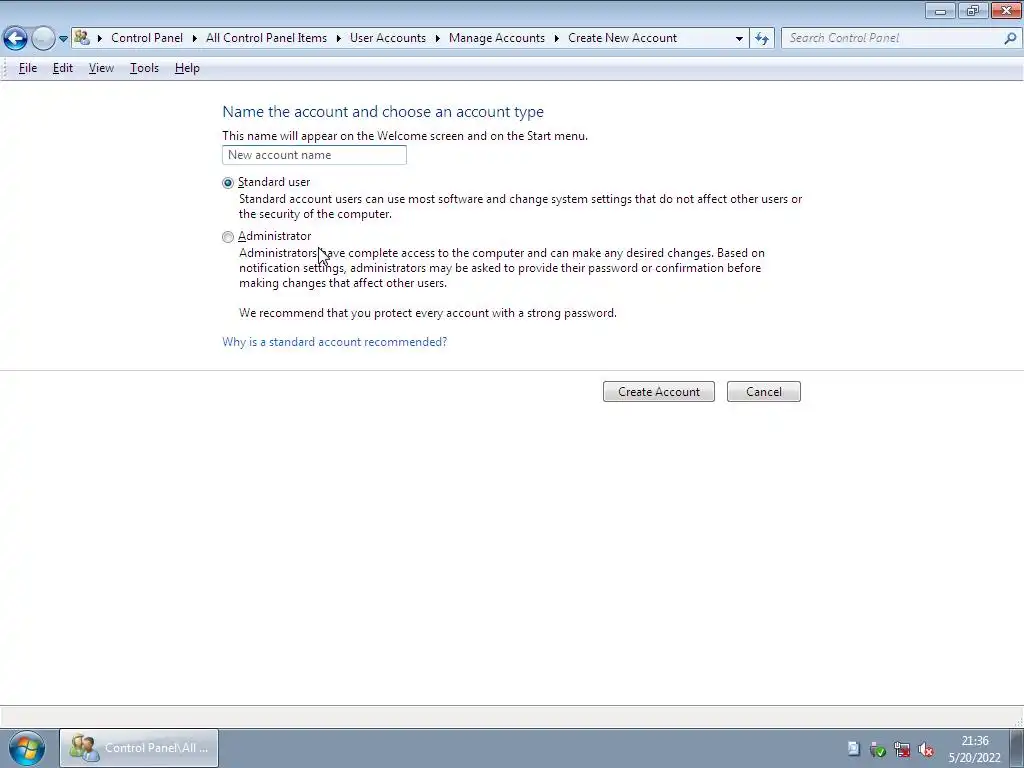Click the muted volume tray icon
This screenshot has height=768, width=1024.
[x=926, y=749]
